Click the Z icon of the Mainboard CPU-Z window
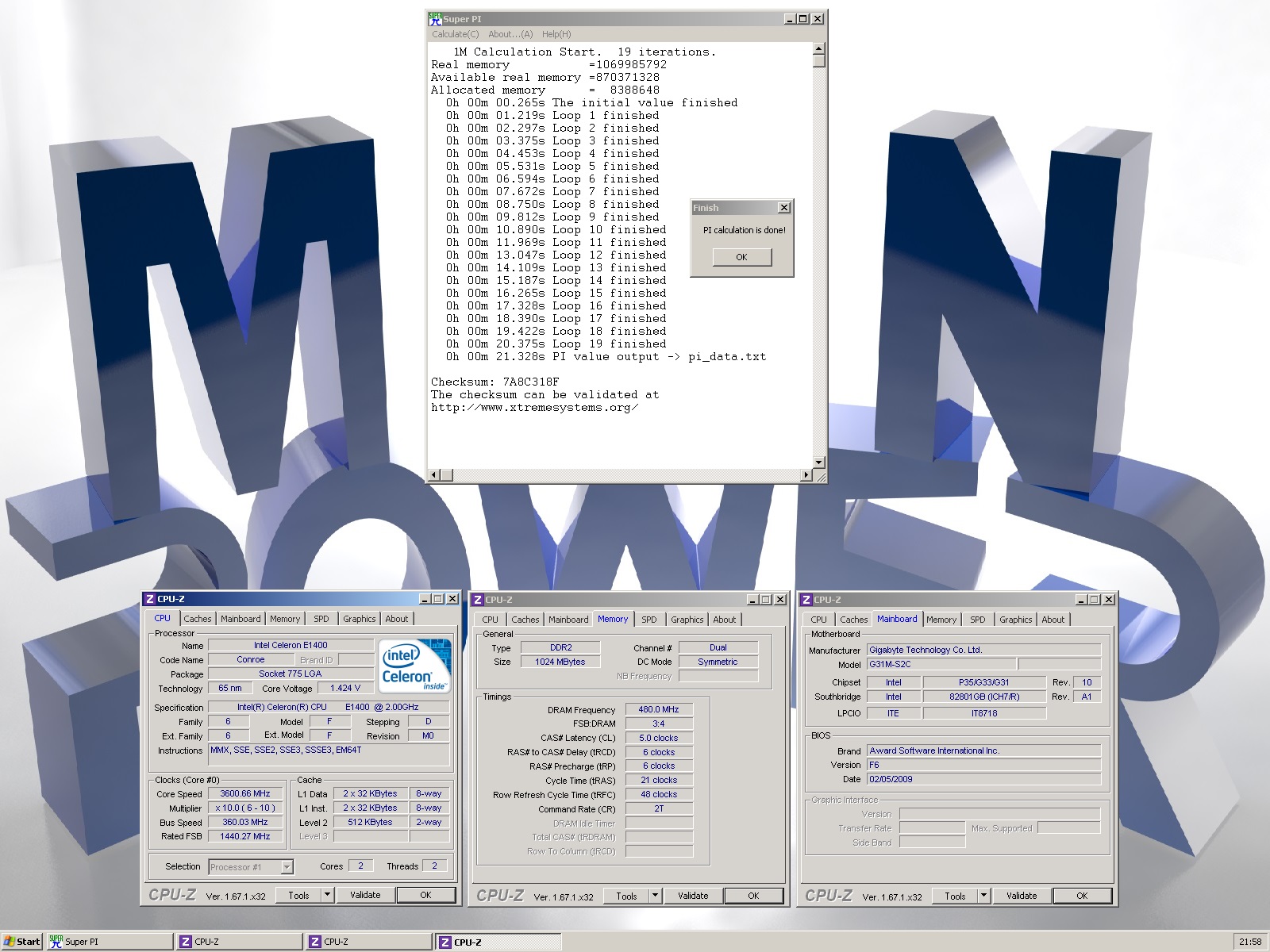 coord(806,600)
